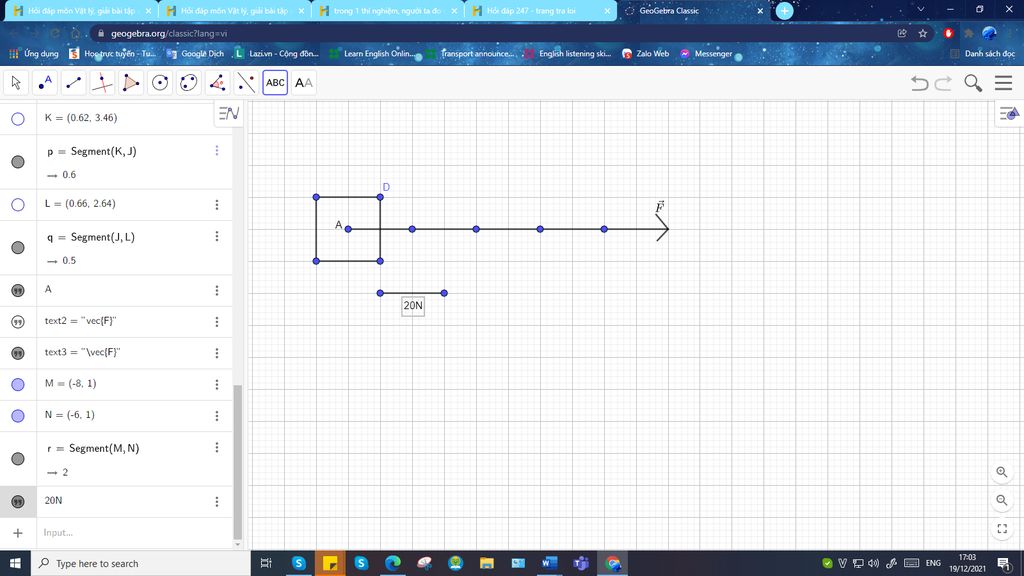Switch to the trong 1 thí nghiệm tab
Viewport: 1024px width, 576px height.
[387, 10]
